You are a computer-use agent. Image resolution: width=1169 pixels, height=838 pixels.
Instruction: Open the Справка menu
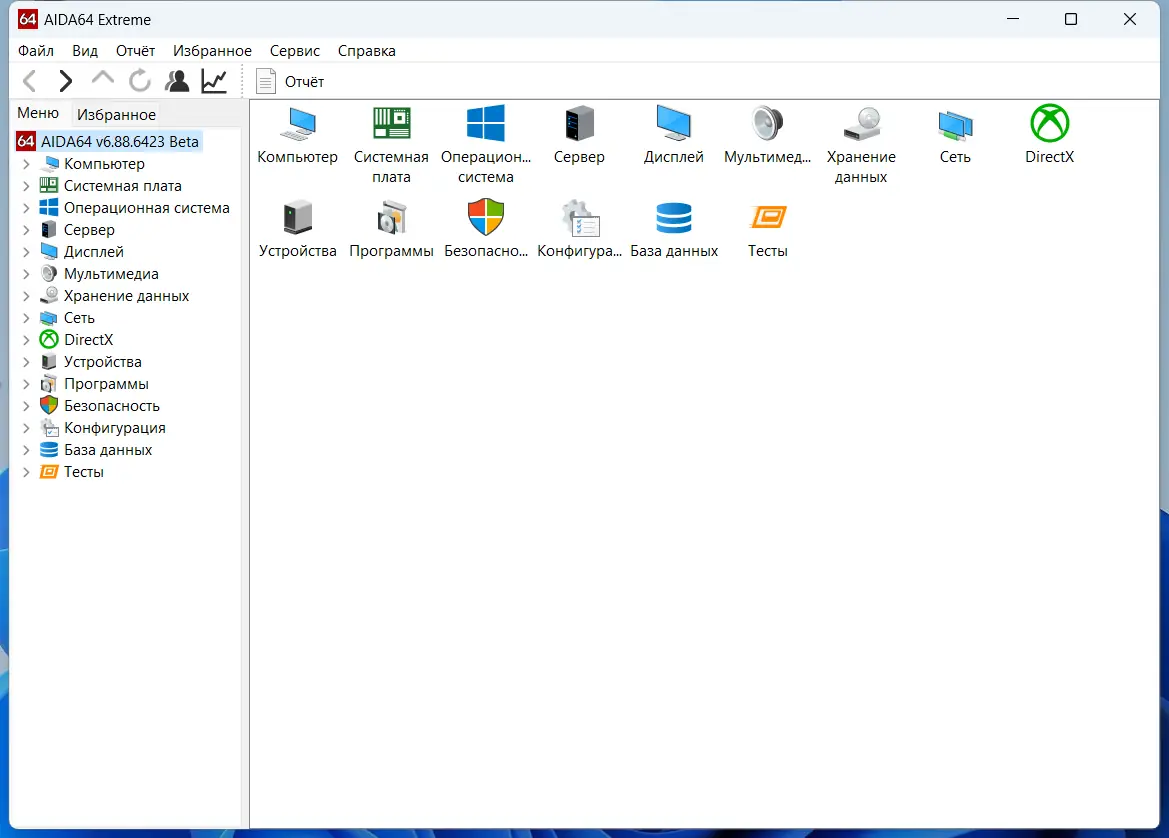[366, 51]
